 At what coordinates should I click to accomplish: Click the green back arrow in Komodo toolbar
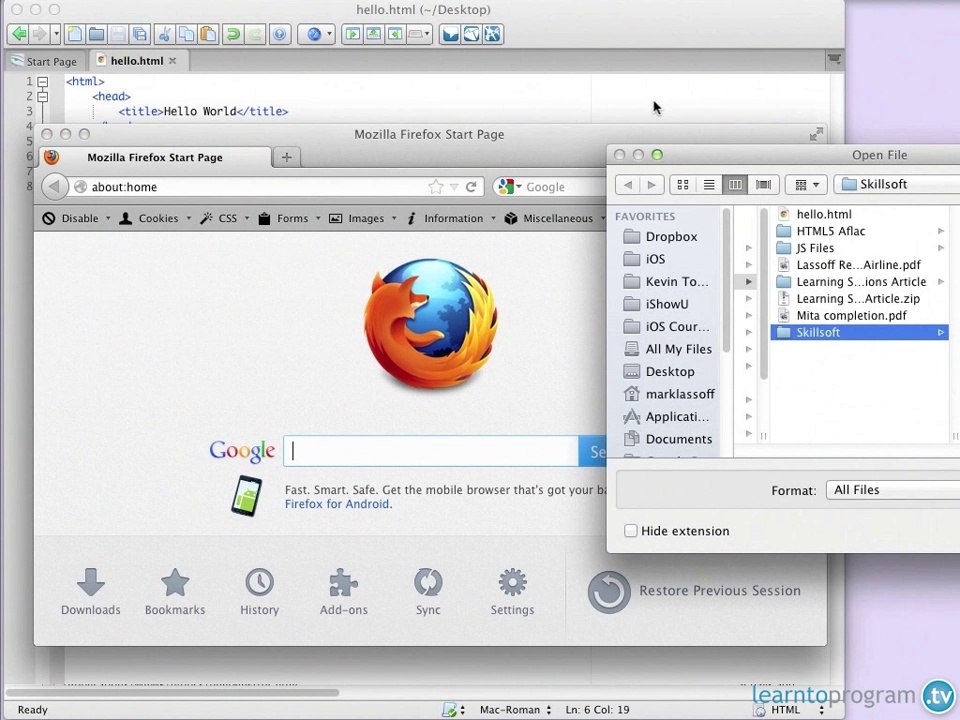tap(20, 34)
